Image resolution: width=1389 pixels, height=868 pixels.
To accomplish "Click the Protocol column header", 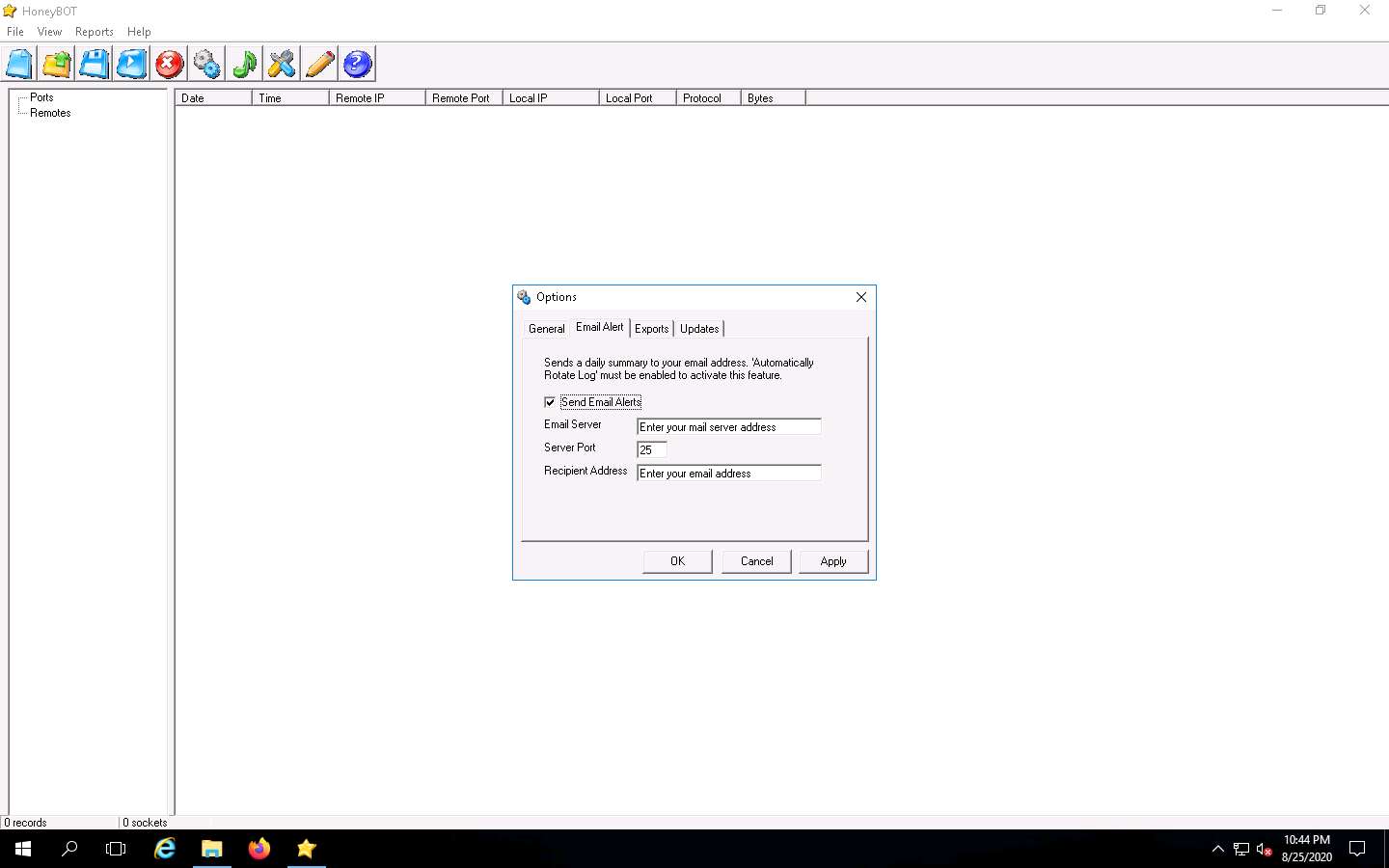I will (709, 98).
